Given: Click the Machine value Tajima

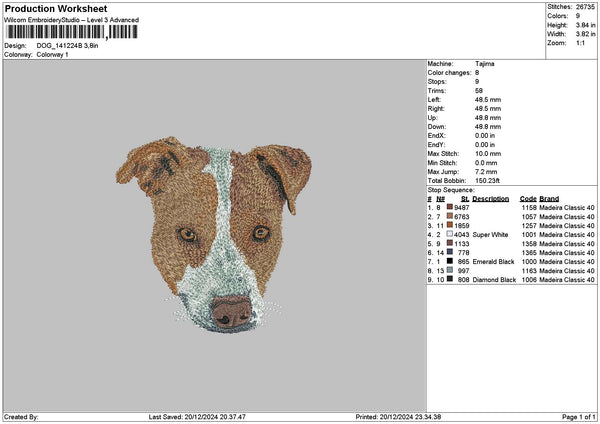Looking at the screenshot, I should coord(484,63).
